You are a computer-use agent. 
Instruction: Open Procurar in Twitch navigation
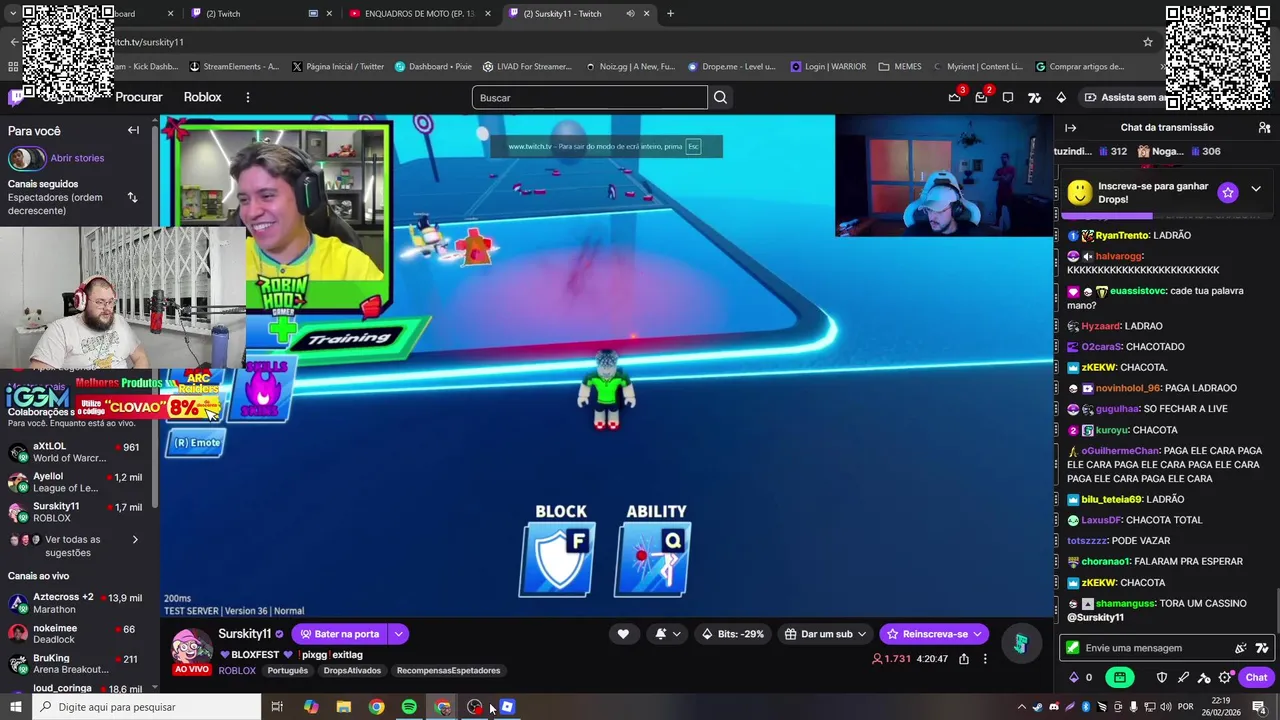click(x=139, y=97)
